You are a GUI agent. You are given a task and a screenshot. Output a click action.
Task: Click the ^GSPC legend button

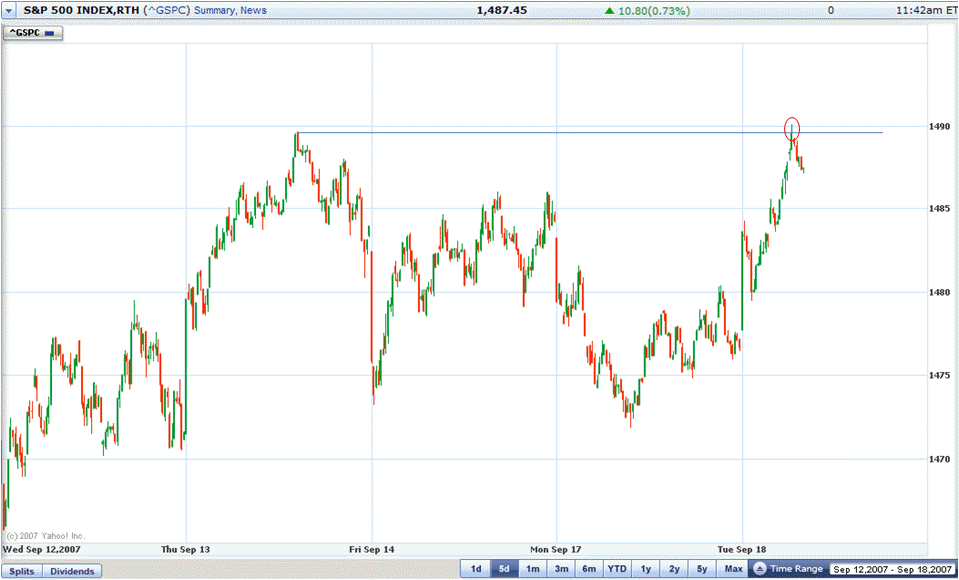click(32, 33)
